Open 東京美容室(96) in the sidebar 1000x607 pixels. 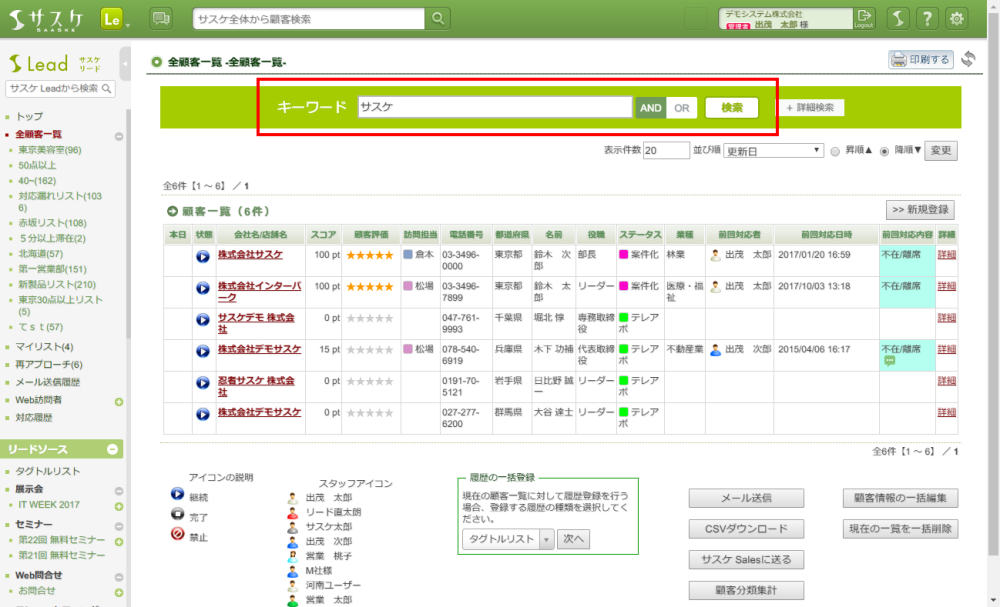click(x=50, y=150)
